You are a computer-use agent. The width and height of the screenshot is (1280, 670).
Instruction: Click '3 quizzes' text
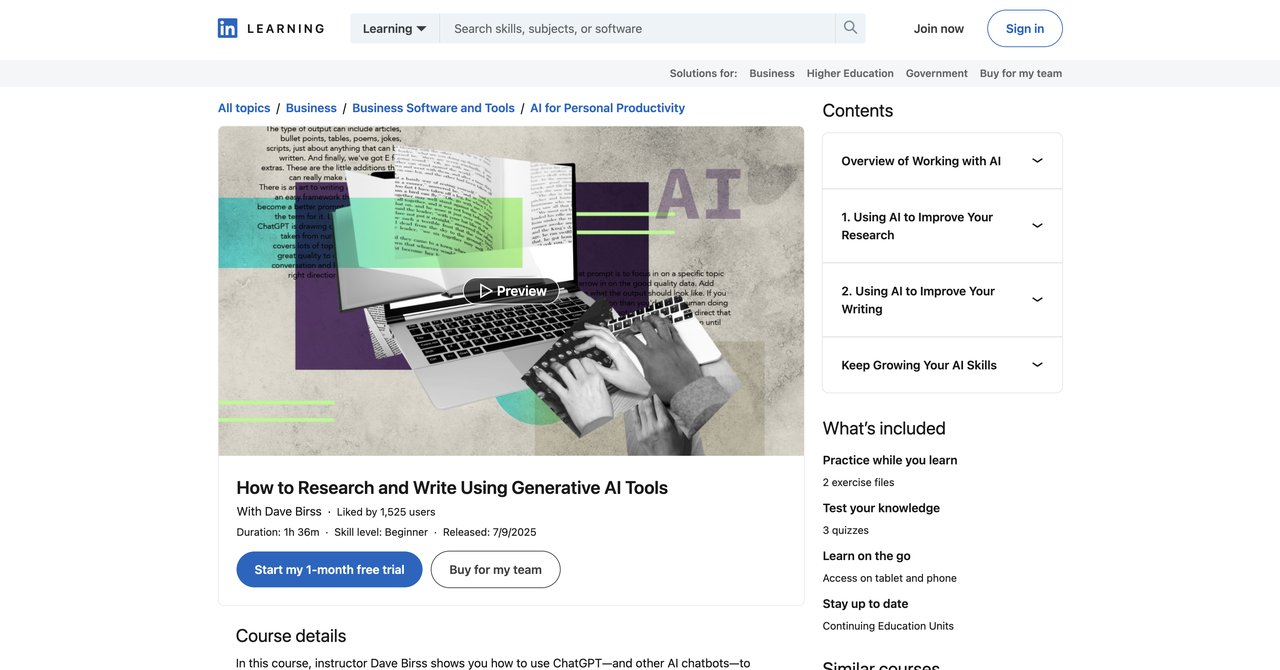click(x=845, y=530)
